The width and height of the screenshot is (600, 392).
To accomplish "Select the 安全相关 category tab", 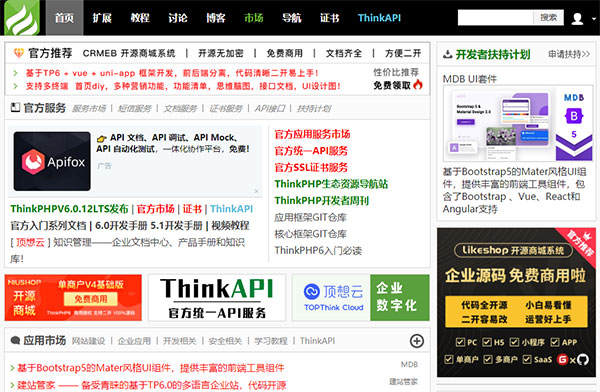I will 225,341.
